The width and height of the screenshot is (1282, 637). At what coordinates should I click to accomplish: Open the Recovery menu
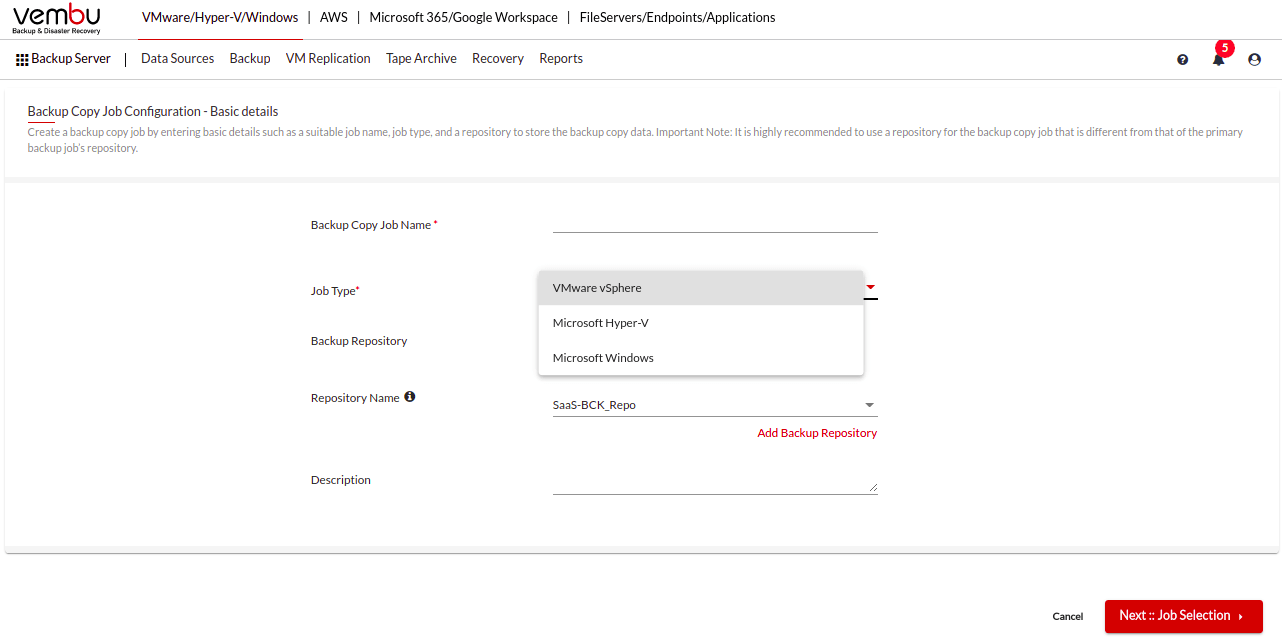pyautogui.click(x=498, y=59)
